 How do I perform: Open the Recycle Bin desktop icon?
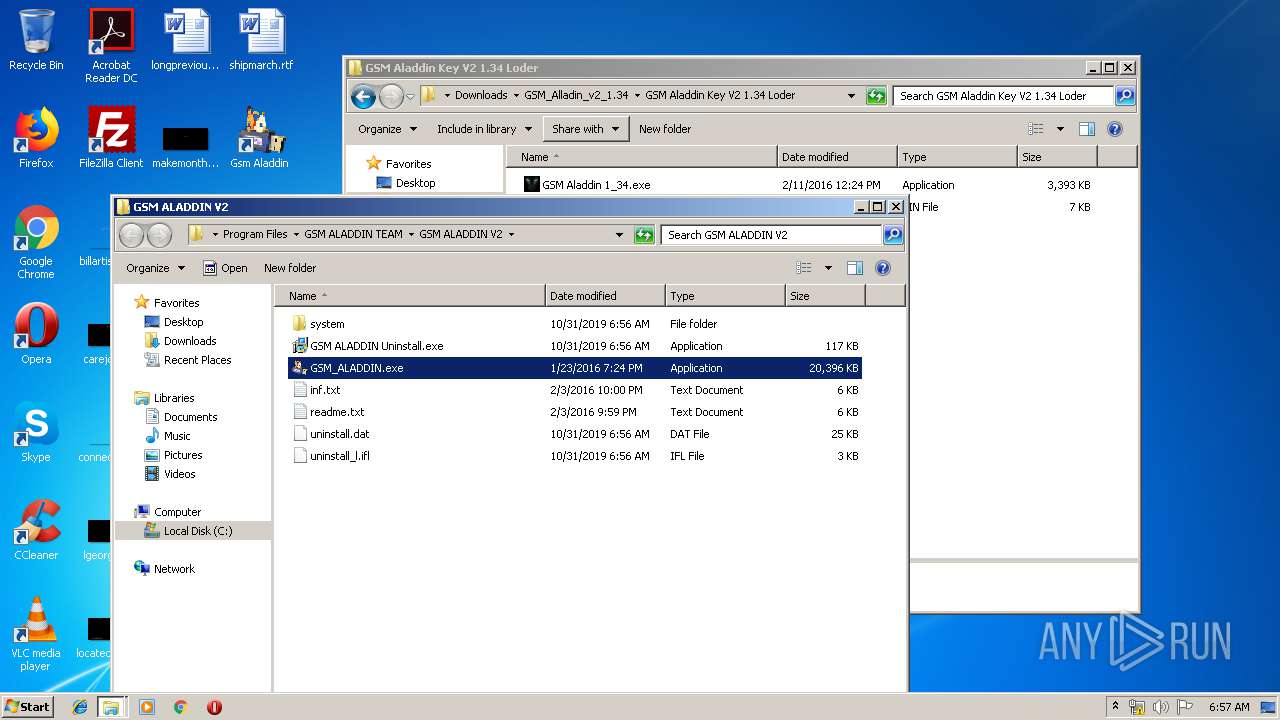36,42
